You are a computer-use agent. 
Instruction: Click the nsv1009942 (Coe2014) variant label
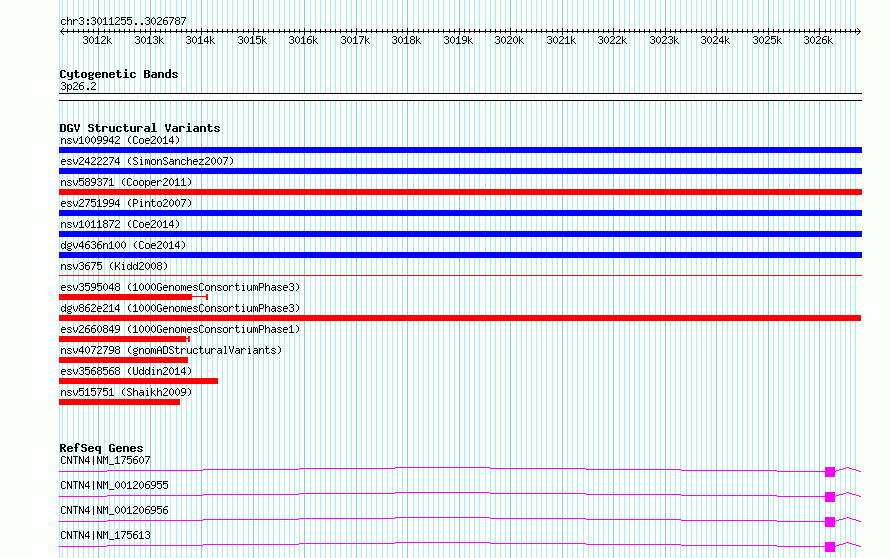(120, 140)
